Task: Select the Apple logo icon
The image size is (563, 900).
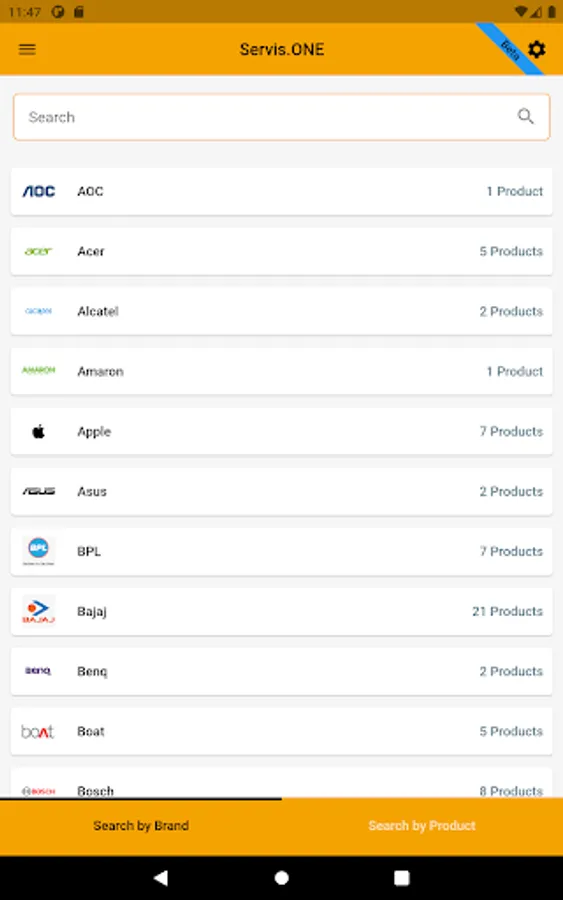Action: coord(38,431)
